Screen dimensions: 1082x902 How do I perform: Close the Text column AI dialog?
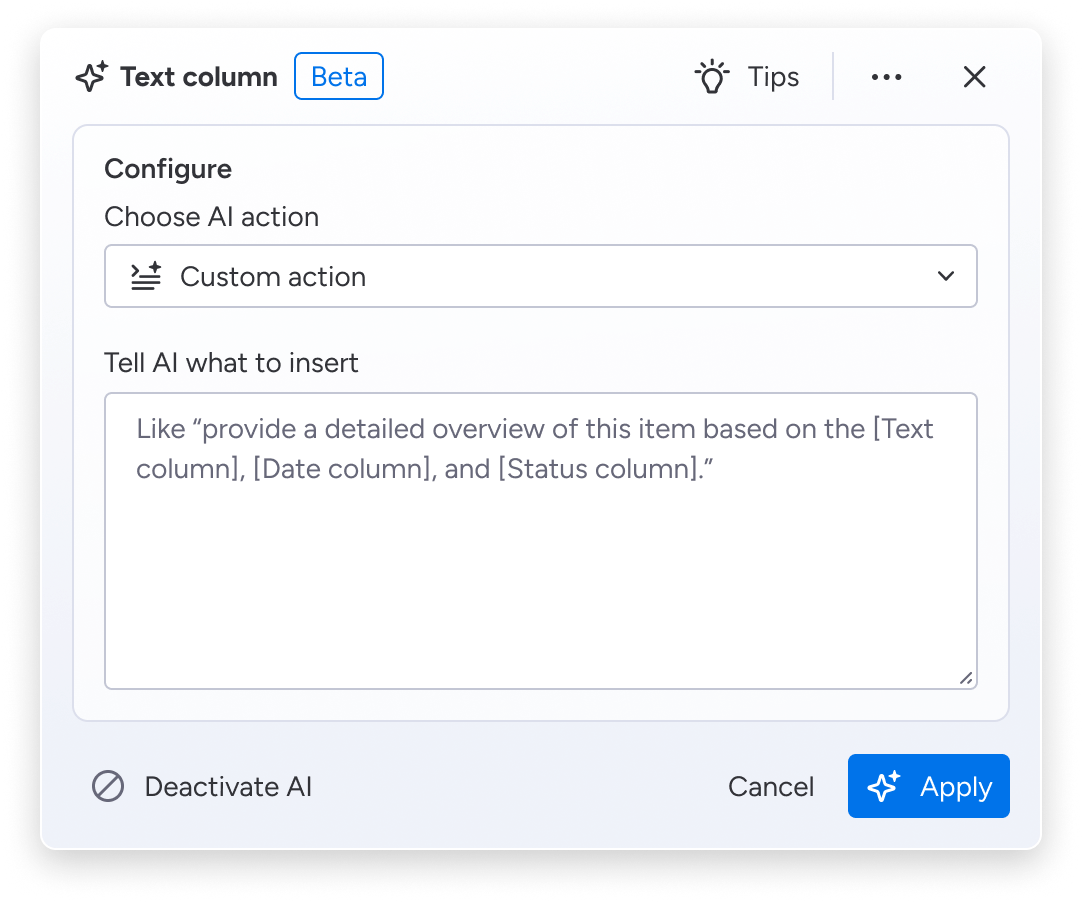[x=974, y=77]
